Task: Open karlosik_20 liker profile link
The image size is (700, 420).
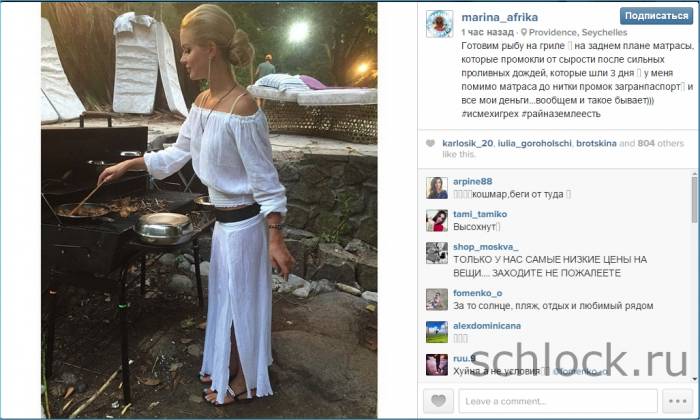Action: pyautogui.click(x=467, y=143)
